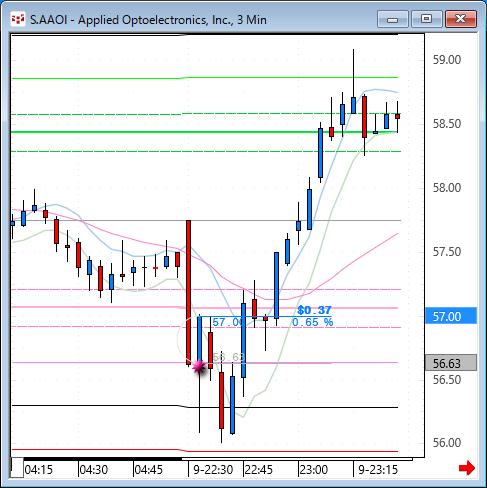Select the tall red candle at 9-22:30
This screenshot has height=488, width=487.
click(x=188, y=293)
